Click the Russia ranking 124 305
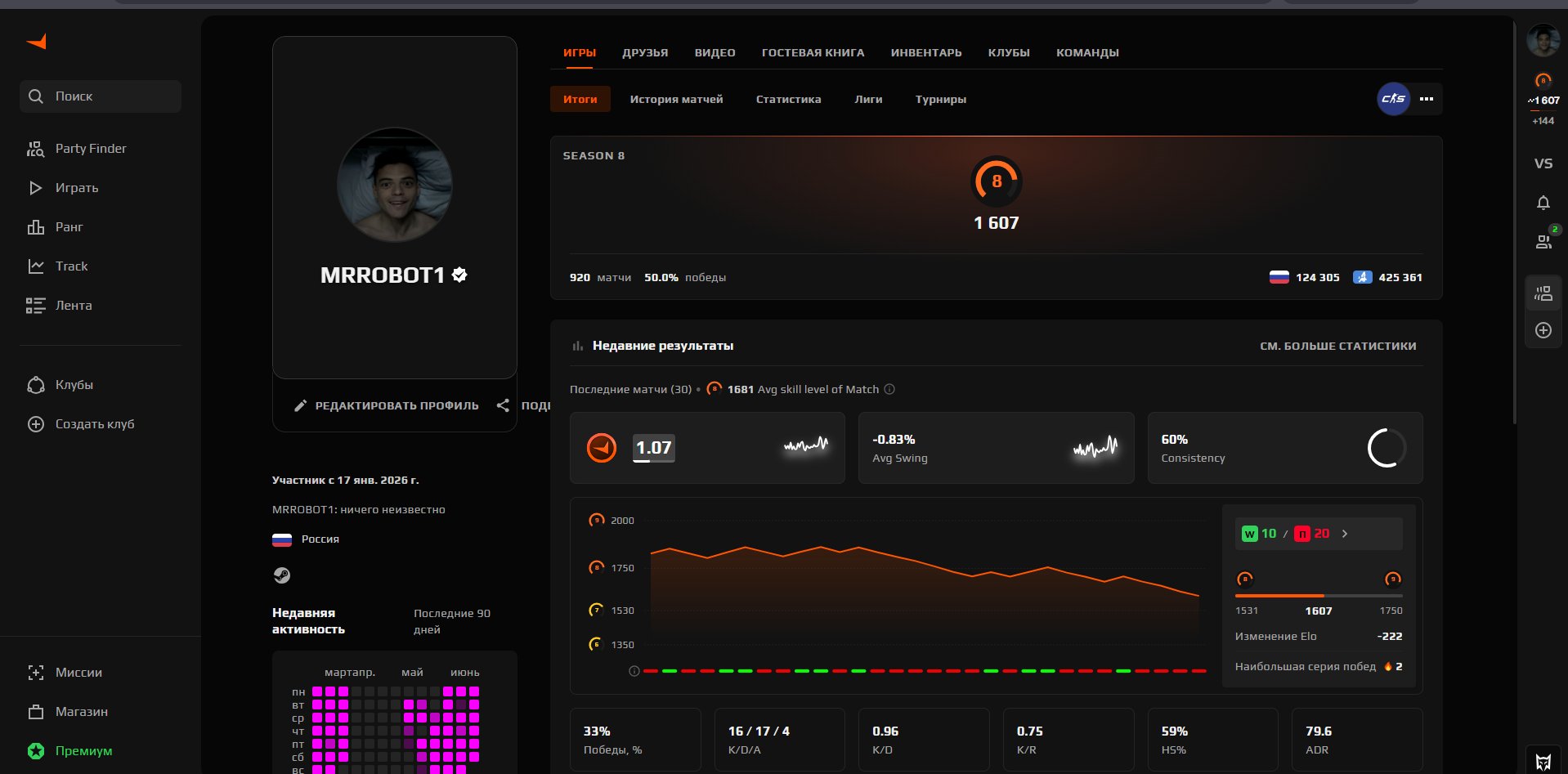The image size is (1568, 774). coord(1304,277)
